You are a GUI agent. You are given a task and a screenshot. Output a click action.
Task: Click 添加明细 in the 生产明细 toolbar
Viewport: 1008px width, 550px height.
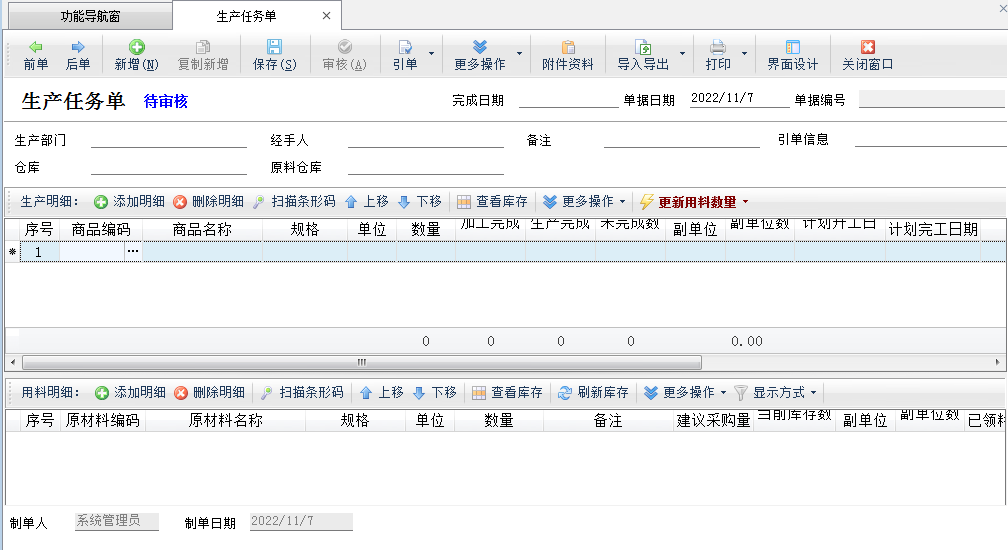(130, 201)
